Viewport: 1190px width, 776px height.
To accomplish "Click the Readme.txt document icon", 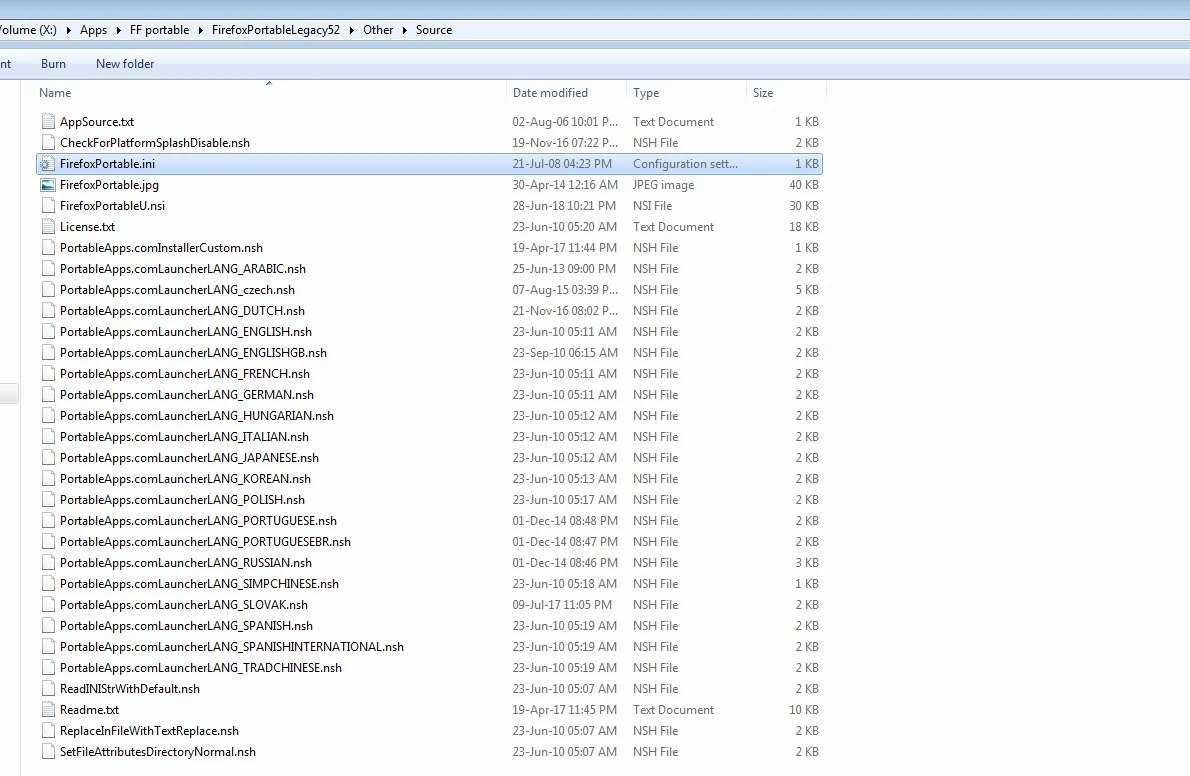I will 48,710.
